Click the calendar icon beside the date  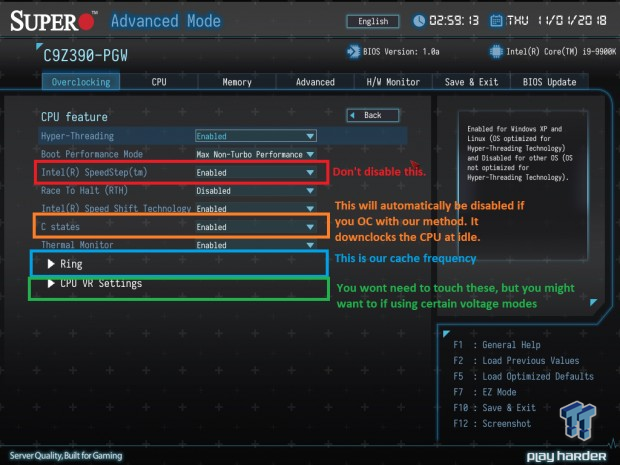click(496, 21)
